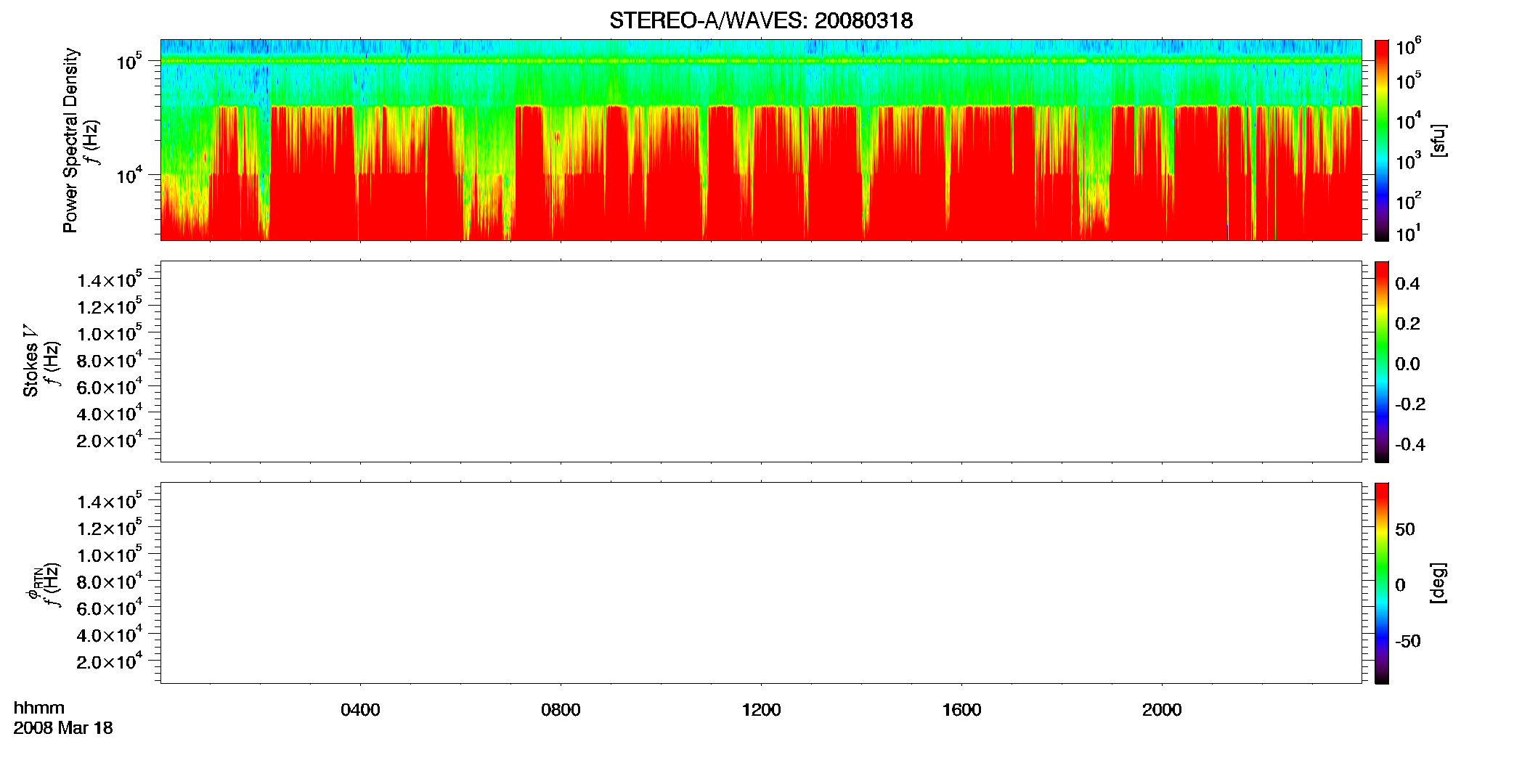The height and width of the screenshot is (784, 1522).
Task: Click the 1200 time axis label
Action: pos(761,710)
